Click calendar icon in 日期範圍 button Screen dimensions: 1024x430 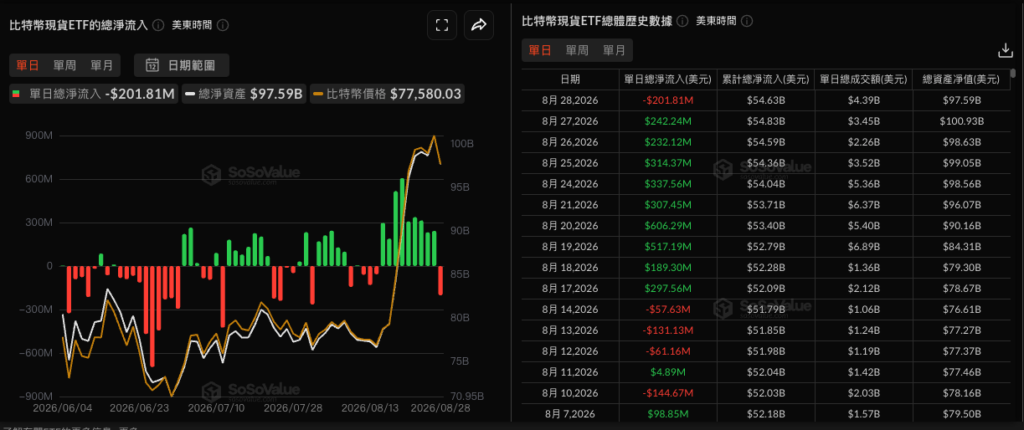[x=152, y=65]
